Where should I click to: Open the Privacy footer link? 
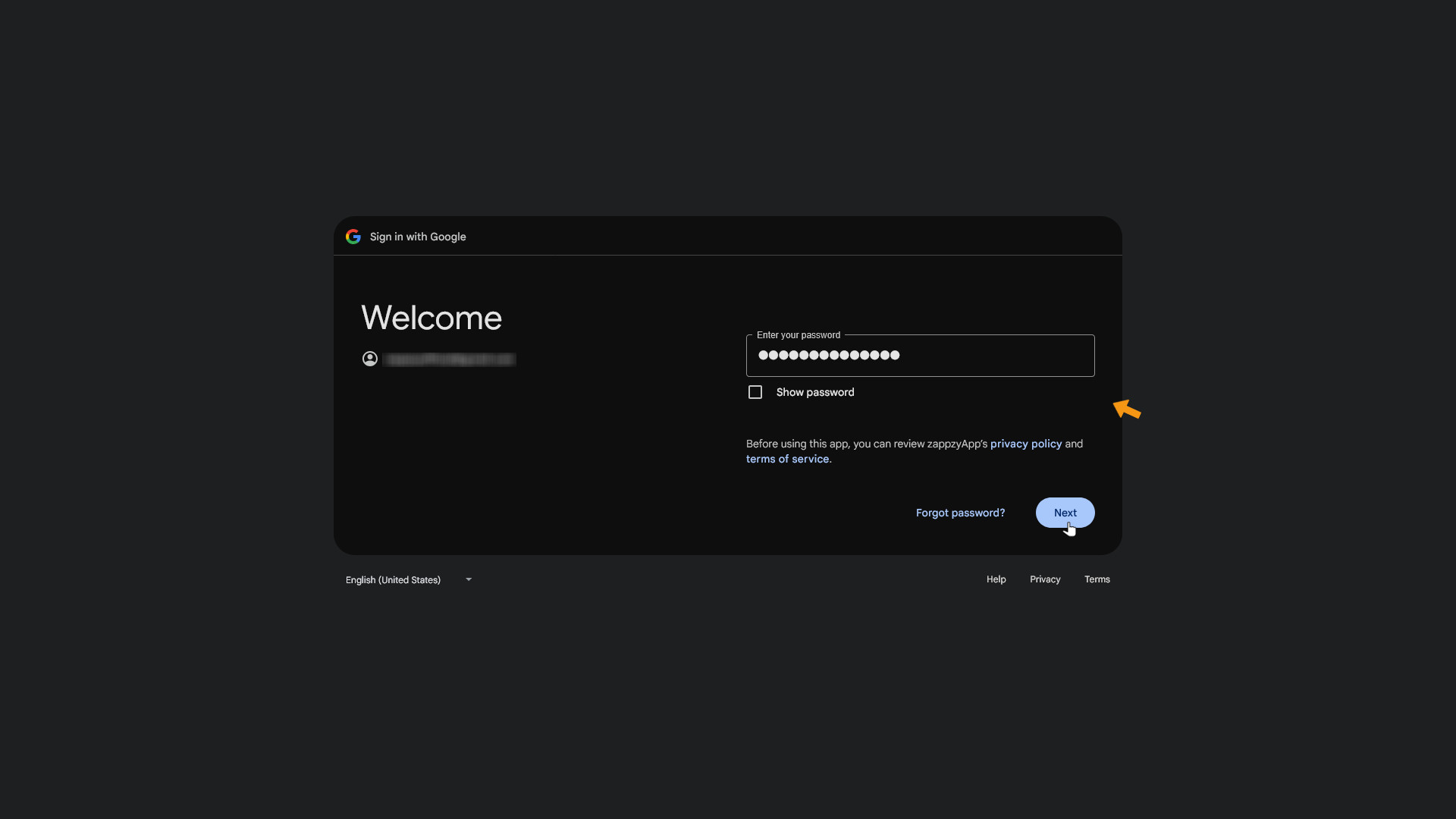click(x=1045, y=579)
